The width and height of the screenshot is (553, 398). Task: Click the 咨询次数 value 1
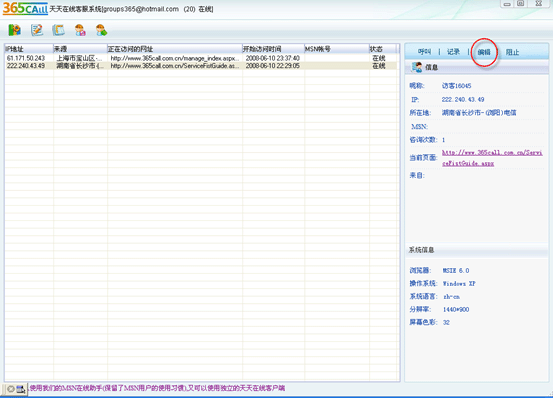(443, 140)
